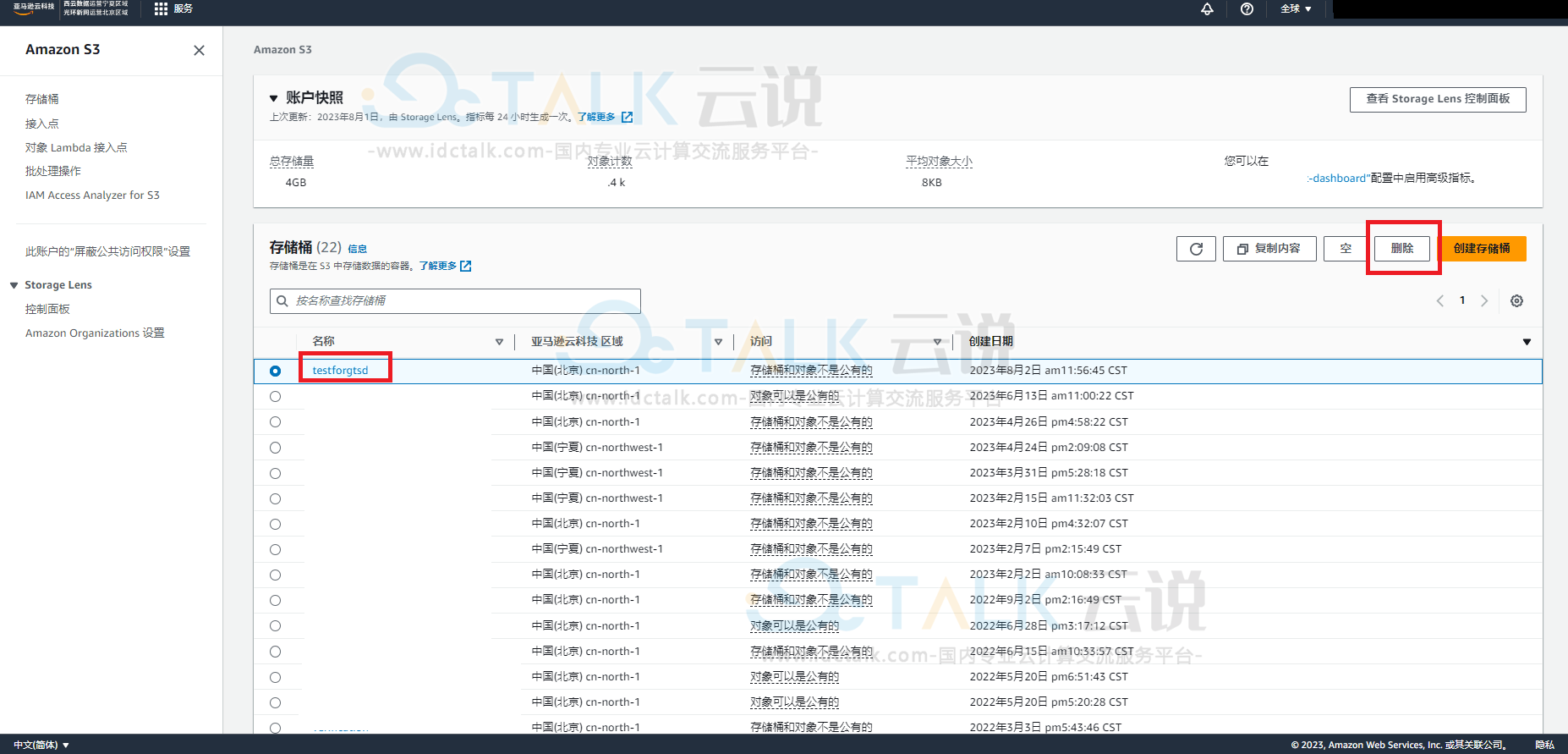
Task: Open the 中文(简体) language selector
Action: click(x=41, y=745)
